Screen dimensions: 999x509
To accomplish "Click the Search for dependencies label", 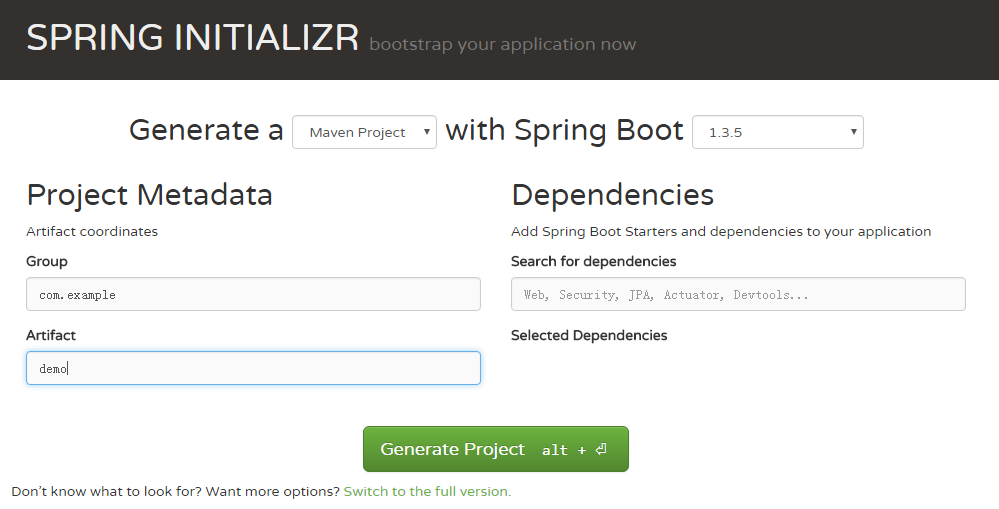I will click(593, 261).
